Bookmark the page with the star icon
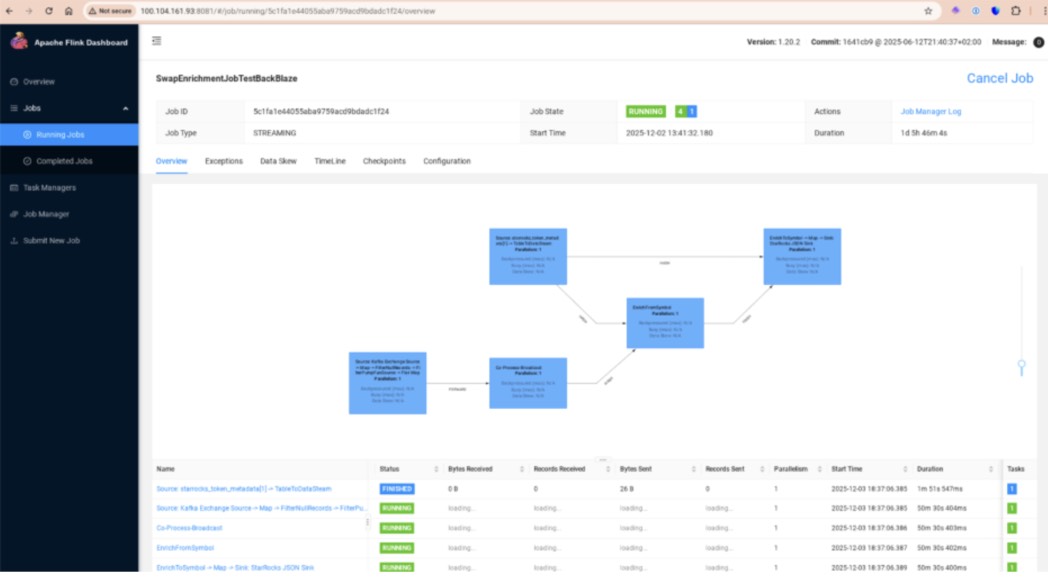The height and width of the screenshot is (577, 1048). (x=928, y=11)
